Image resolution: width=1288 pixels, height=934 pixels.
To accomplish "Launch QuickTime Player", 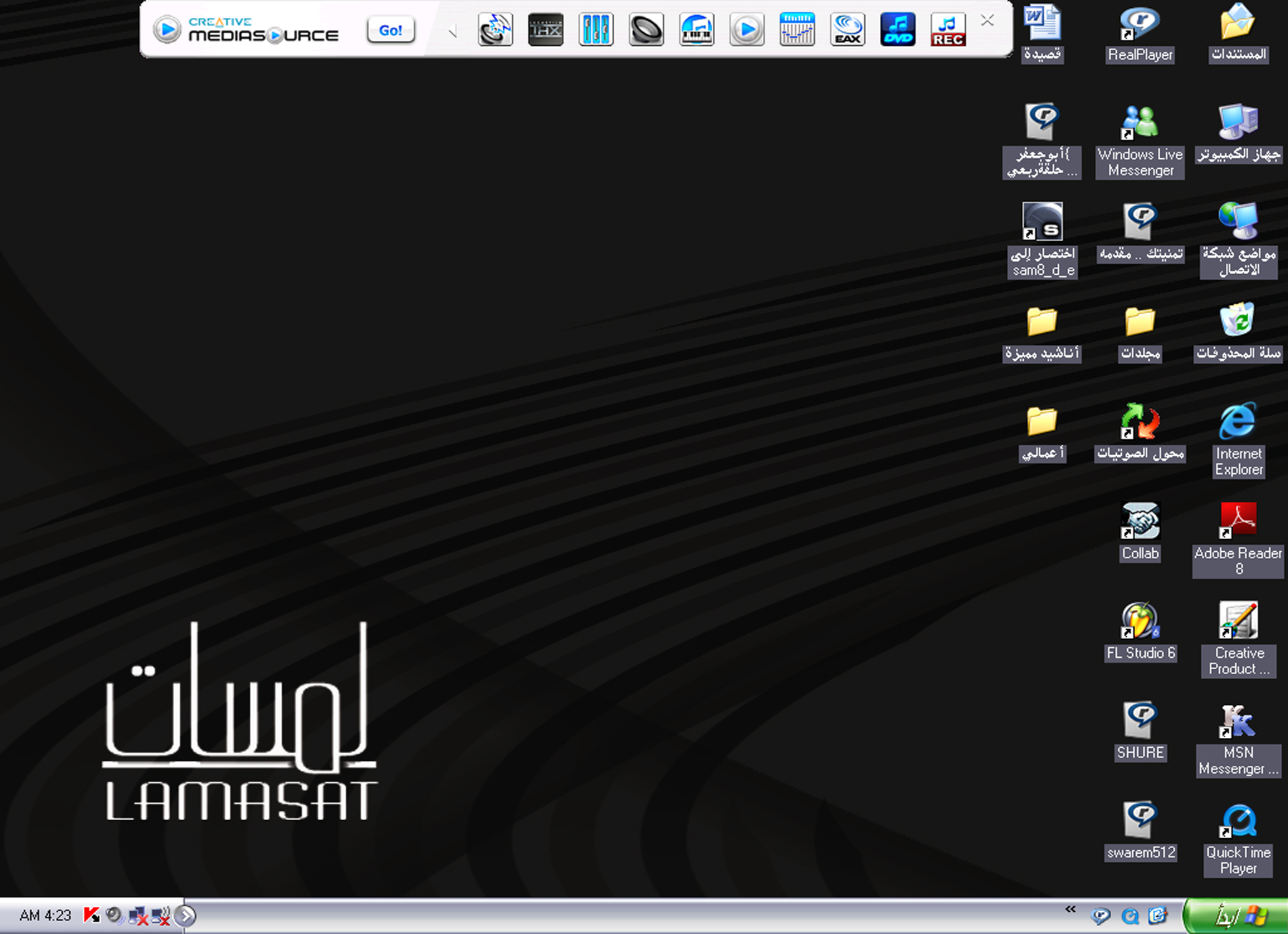I will (1239, 840).
